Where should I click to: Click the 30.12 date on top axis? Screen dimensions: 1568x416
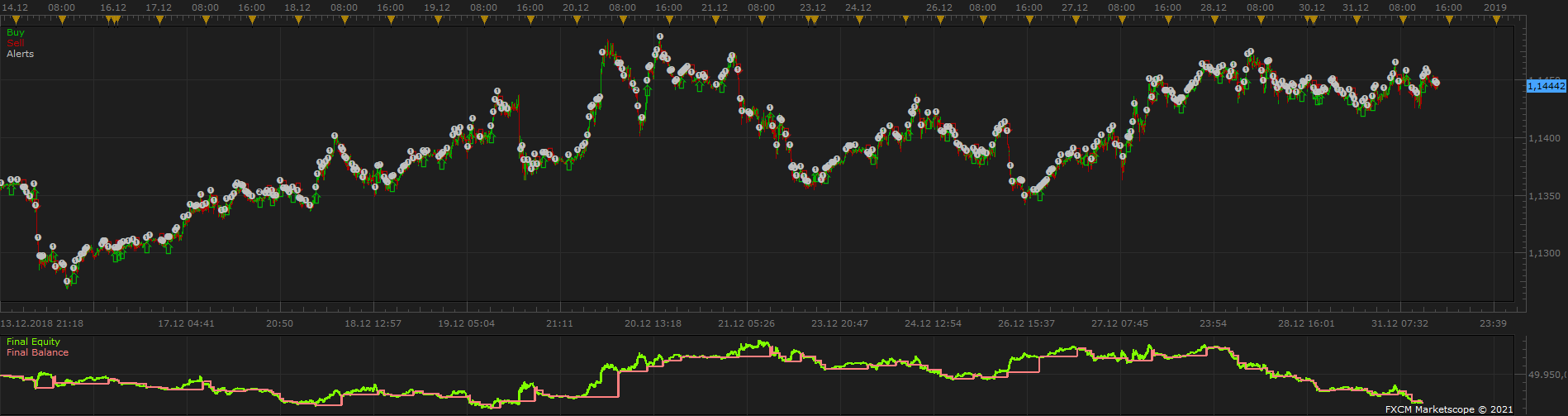[x=1312, y=7]
